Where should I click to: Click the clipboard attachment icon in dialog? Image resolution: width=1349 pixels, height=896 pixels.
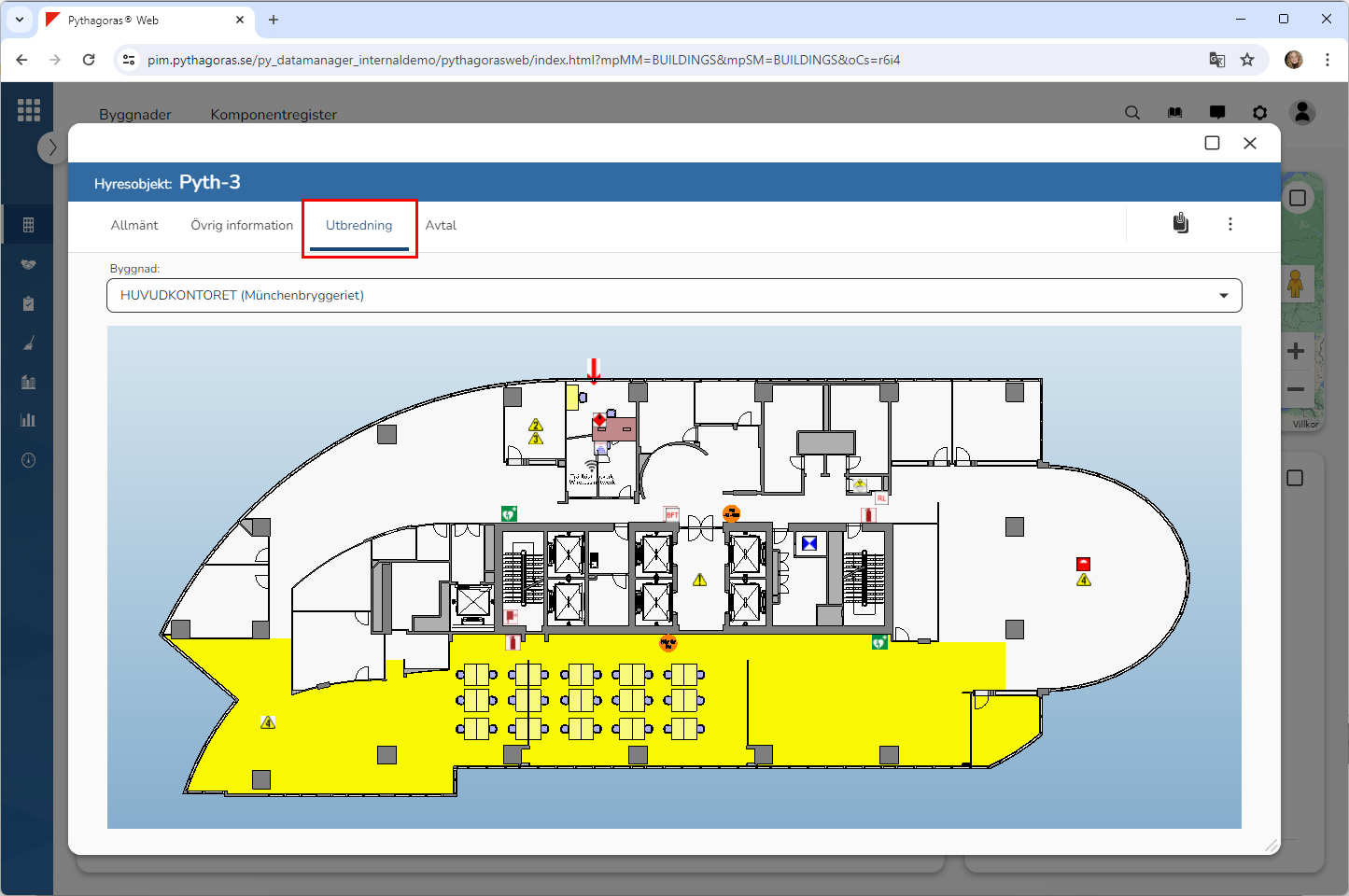pos(1181,224)
